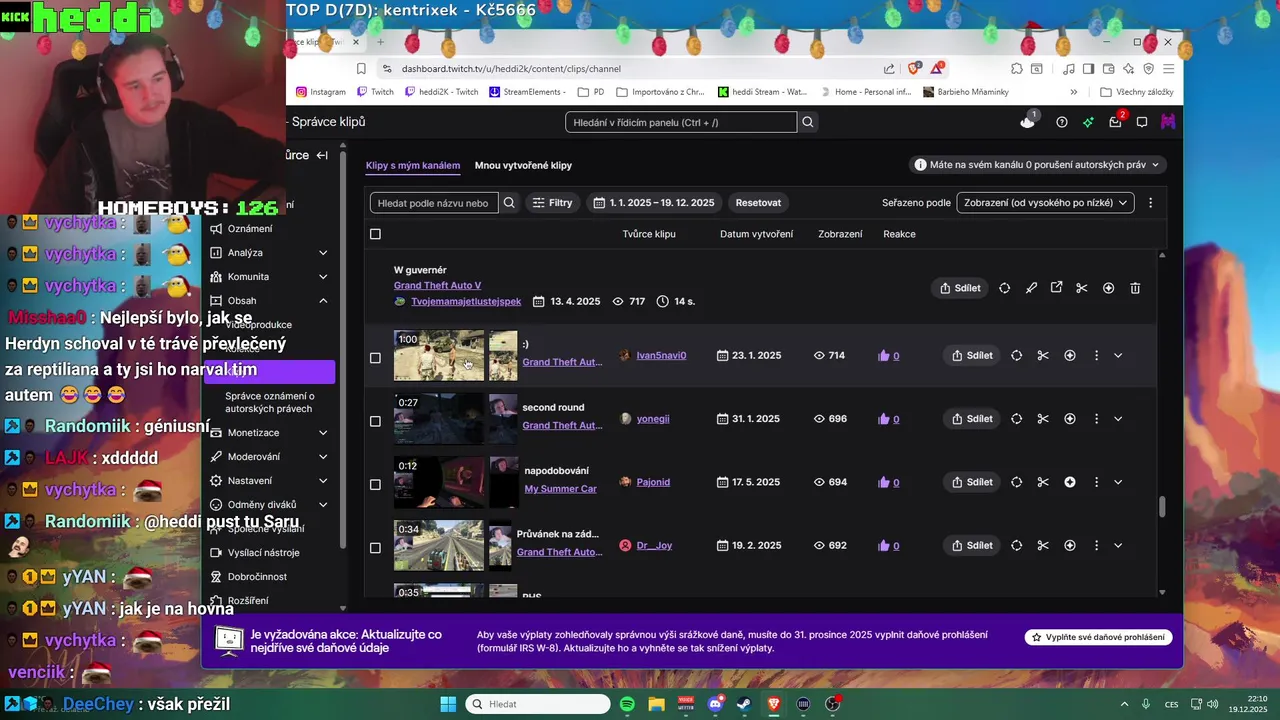The height and width of the screenshot is (720, 1280).
Task: Expand the Dr__Joy clip row chevron
Action: pyautogui.click(x=1118, y=546)
